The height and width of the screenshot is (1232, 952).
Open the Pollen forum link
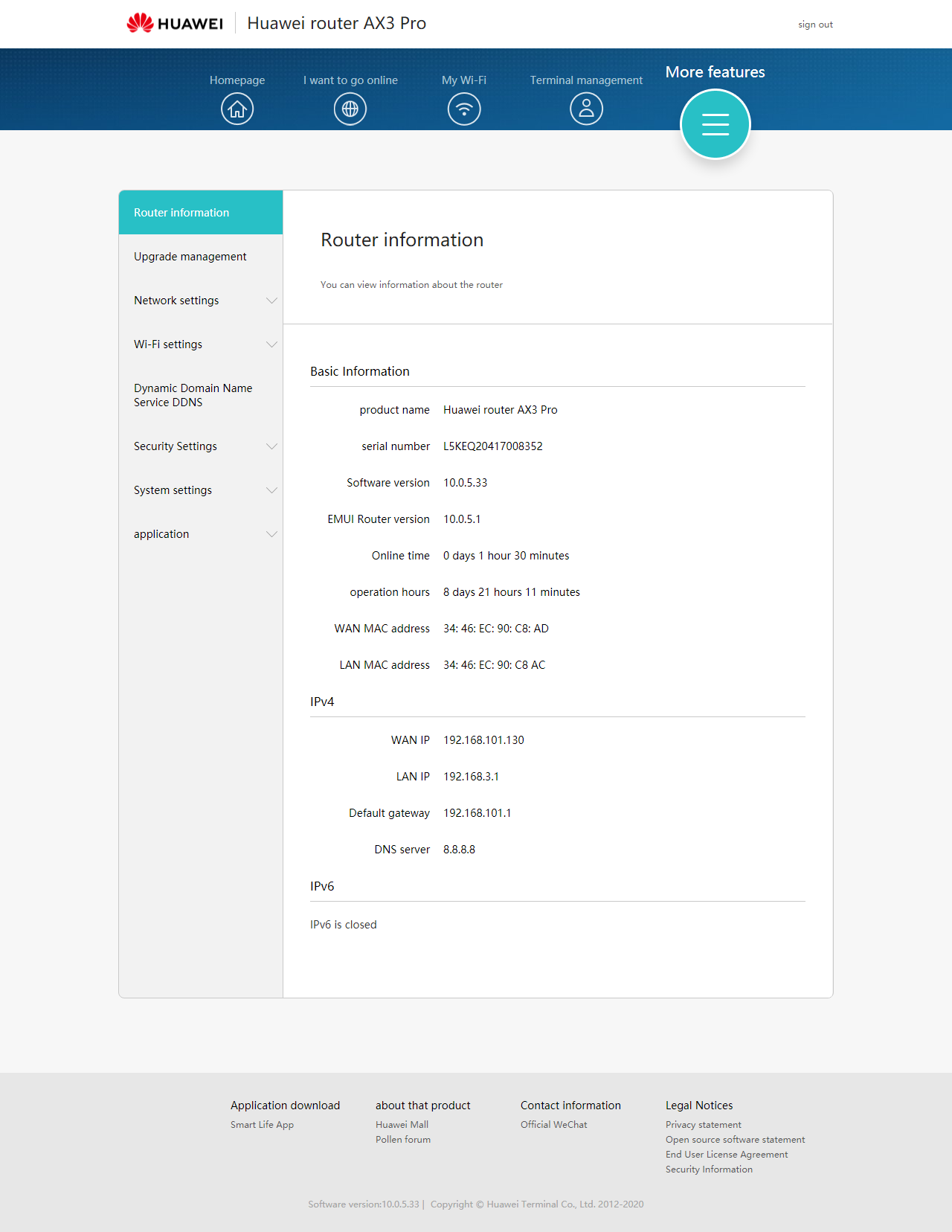click(x=403, y=1140)
